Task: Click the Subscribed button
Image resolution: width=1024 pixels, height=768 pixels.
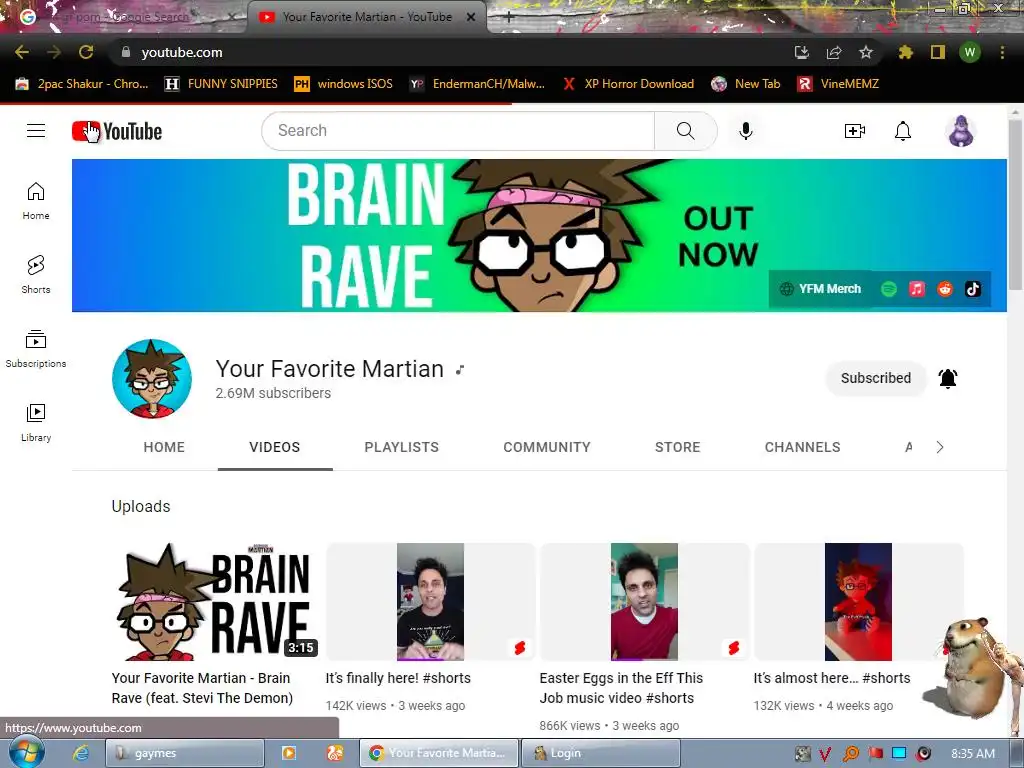Action: tap(876, 378)
